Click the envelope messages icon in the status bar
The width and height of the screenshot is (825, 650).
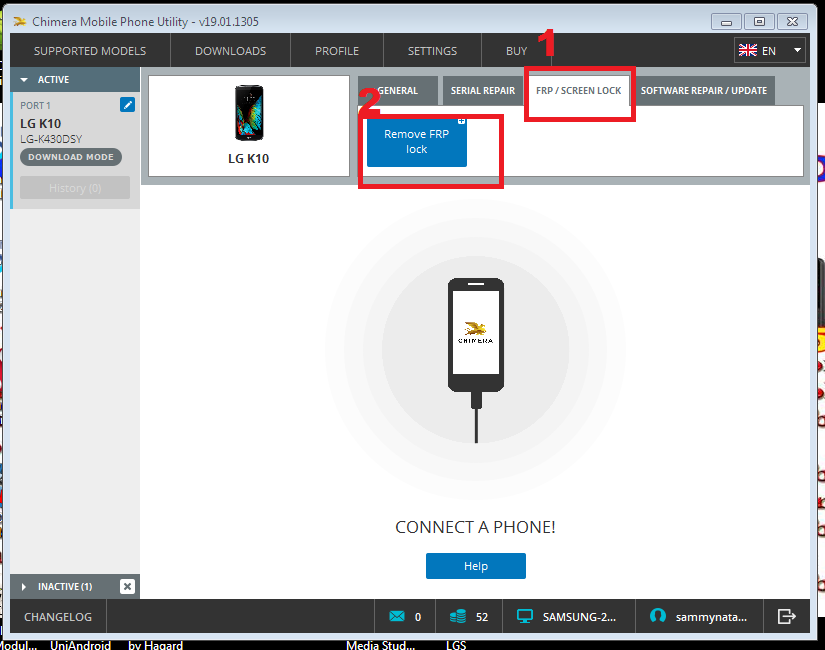(x=397, y=616)
